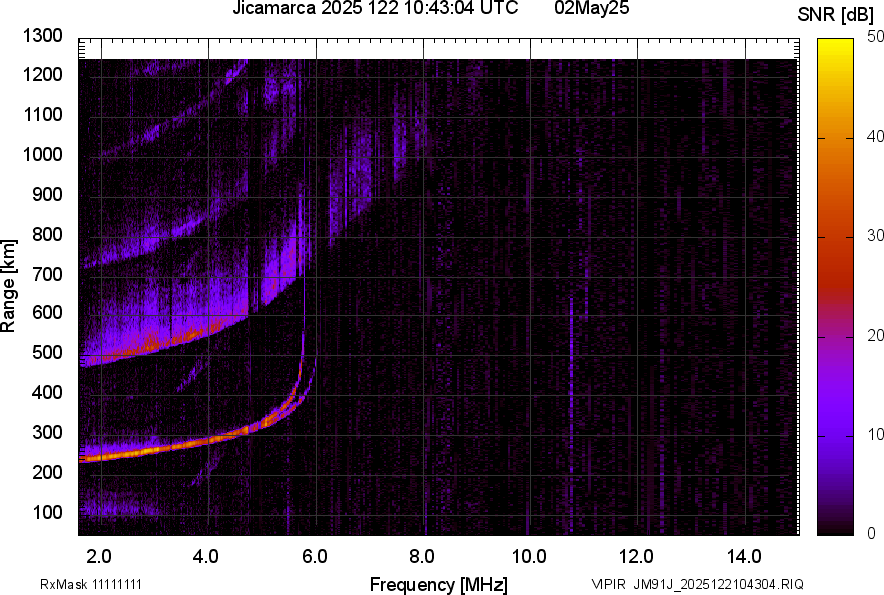The image size is (884, 595).
Task: Click the frequency tick label 2.0
Action: [x=99, y=557]
